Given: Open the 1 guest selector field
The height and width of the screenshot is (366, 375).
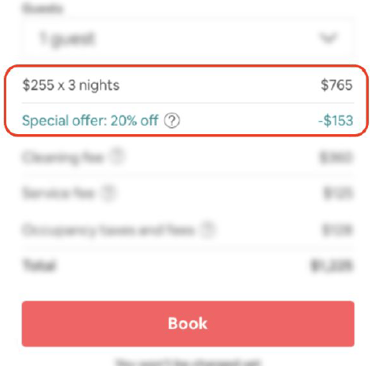Looking at the screenshot, I should click(188, 39).
